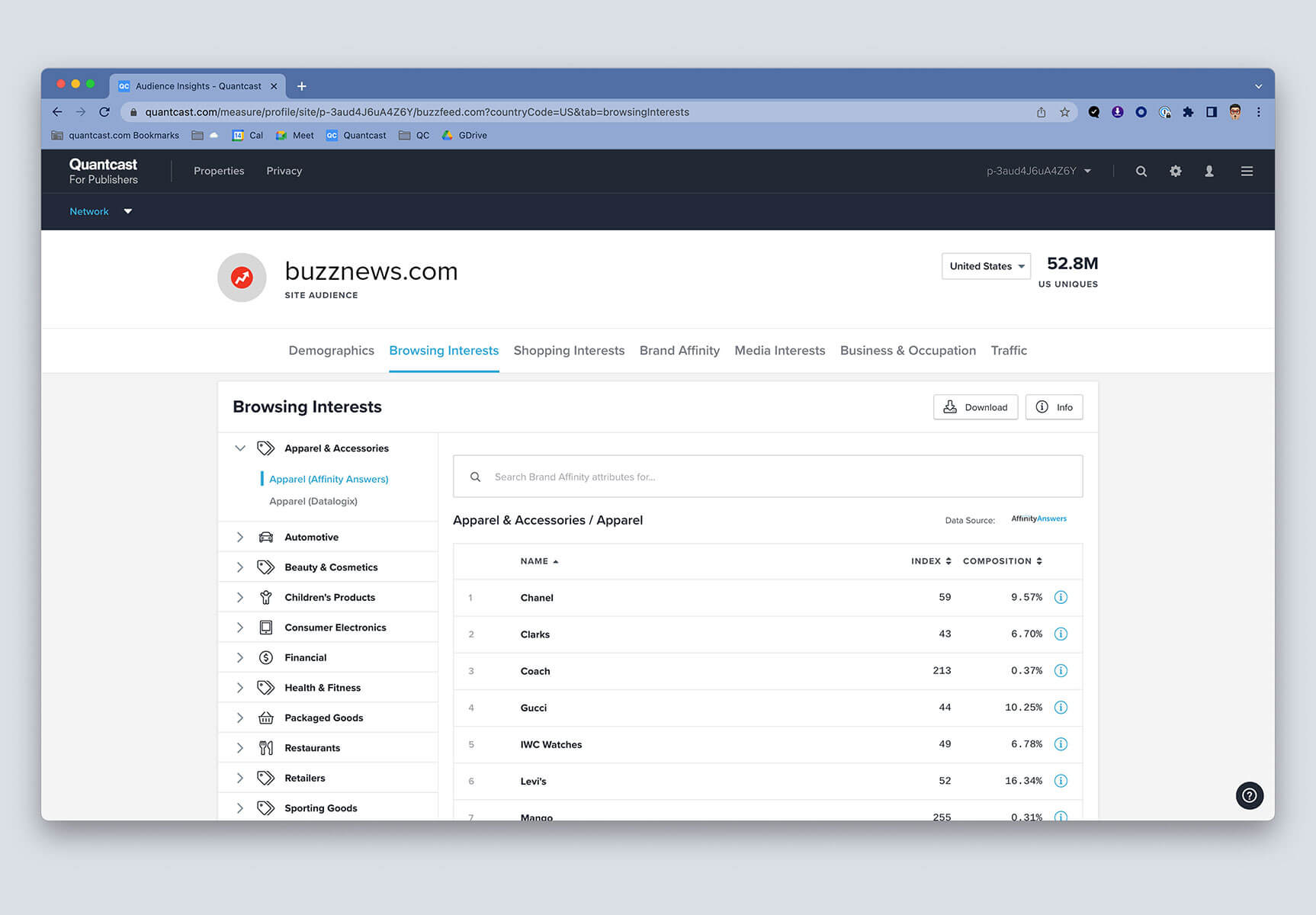Open settings gear in Quantcast header

(1175, 172)
